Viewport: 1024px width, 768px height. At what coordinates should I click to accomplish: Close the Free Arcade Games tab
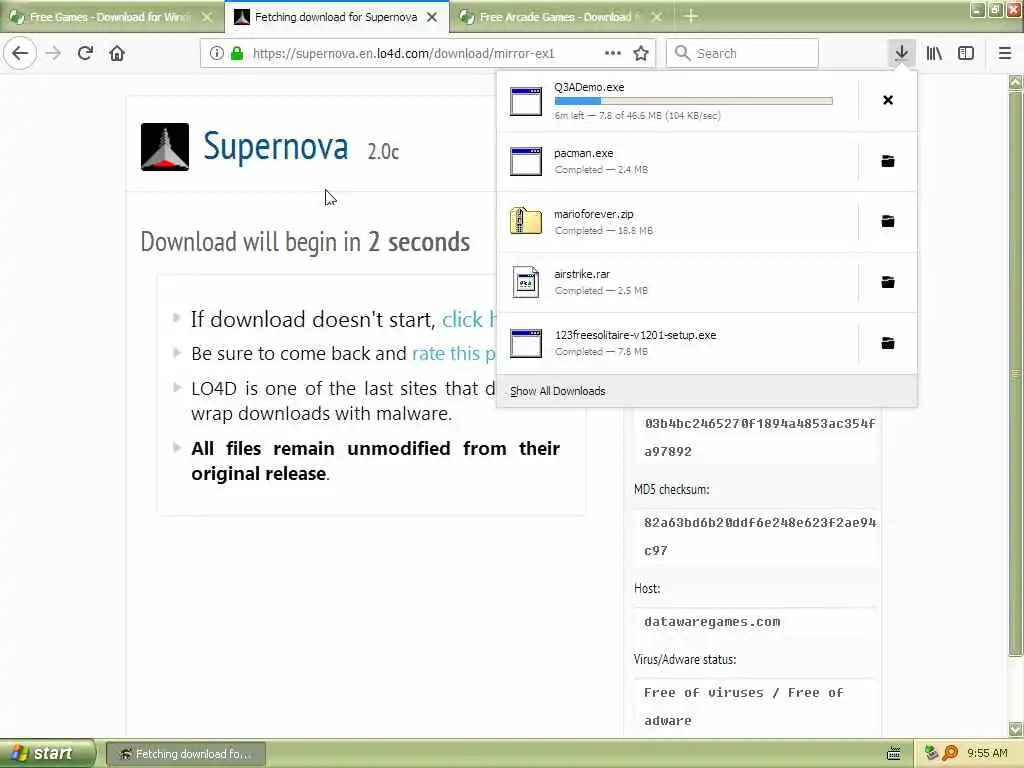click(x=657, y=18)
